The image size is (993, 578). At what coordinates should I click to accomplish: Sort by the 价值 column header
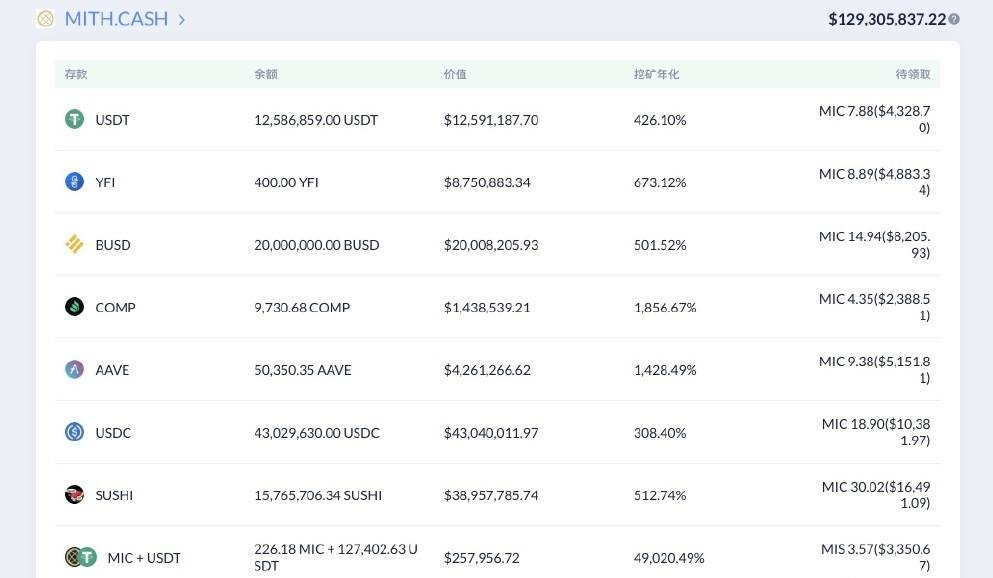pos(455,74)
